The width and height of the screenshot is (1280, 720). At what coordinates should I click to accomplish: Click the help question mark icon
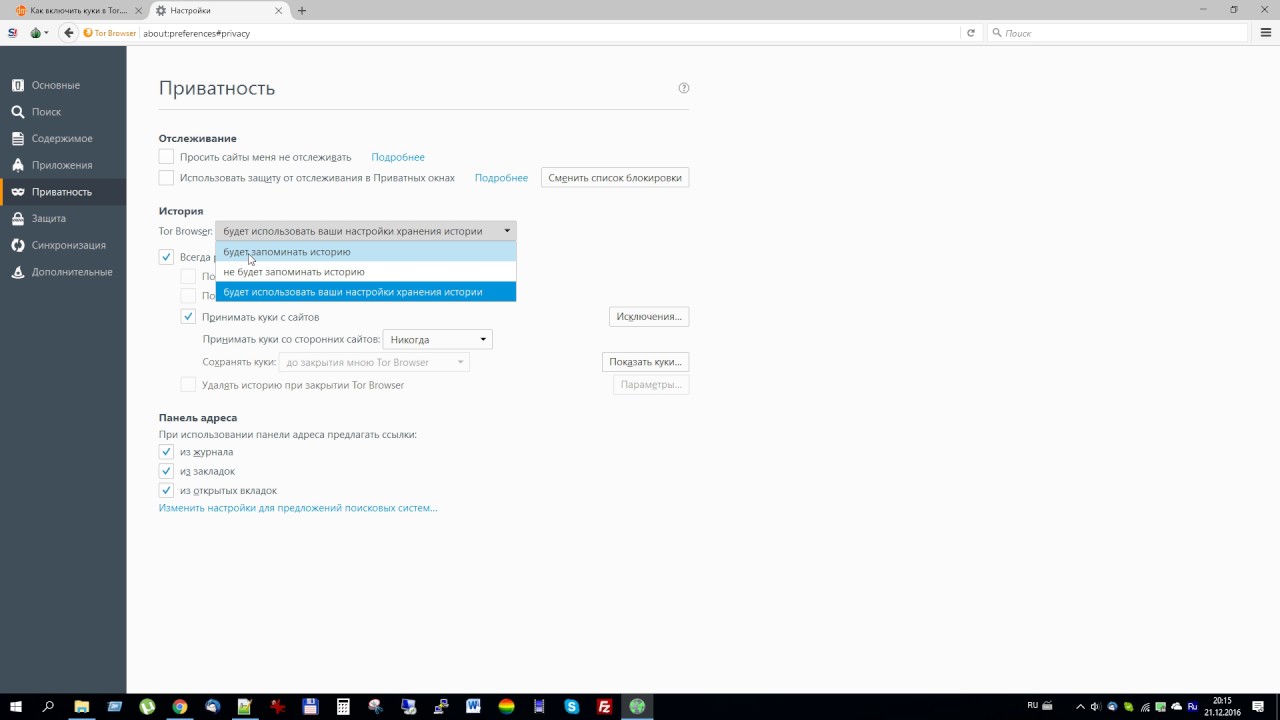pyautogui.click(x=684, y=88)
